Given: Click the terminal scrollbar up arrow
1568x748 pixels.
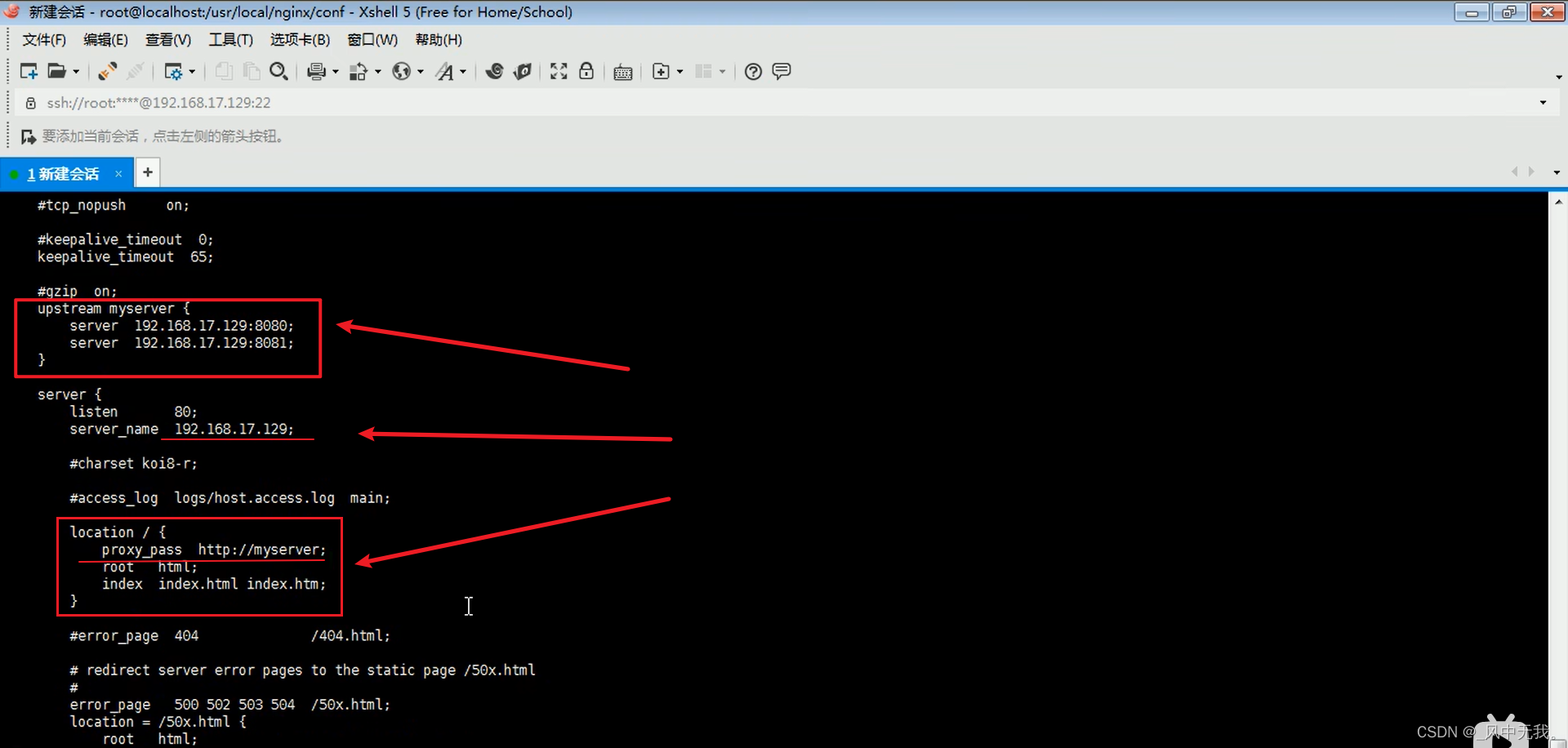Looking at the screenshot, I should [1558, 201].
